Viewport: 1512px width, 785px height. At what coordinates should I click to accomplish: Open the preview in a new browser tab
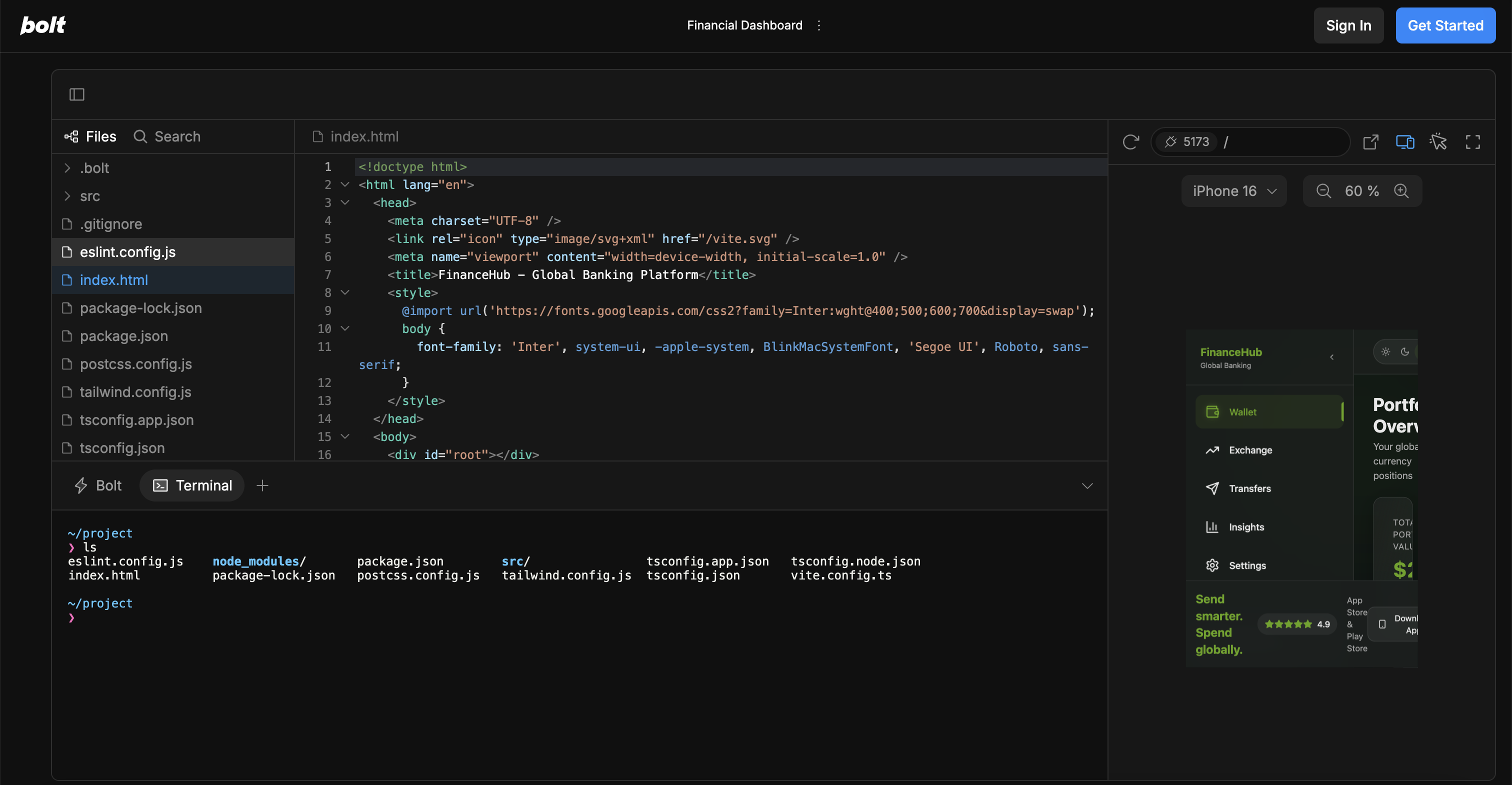coord(1371,141)
